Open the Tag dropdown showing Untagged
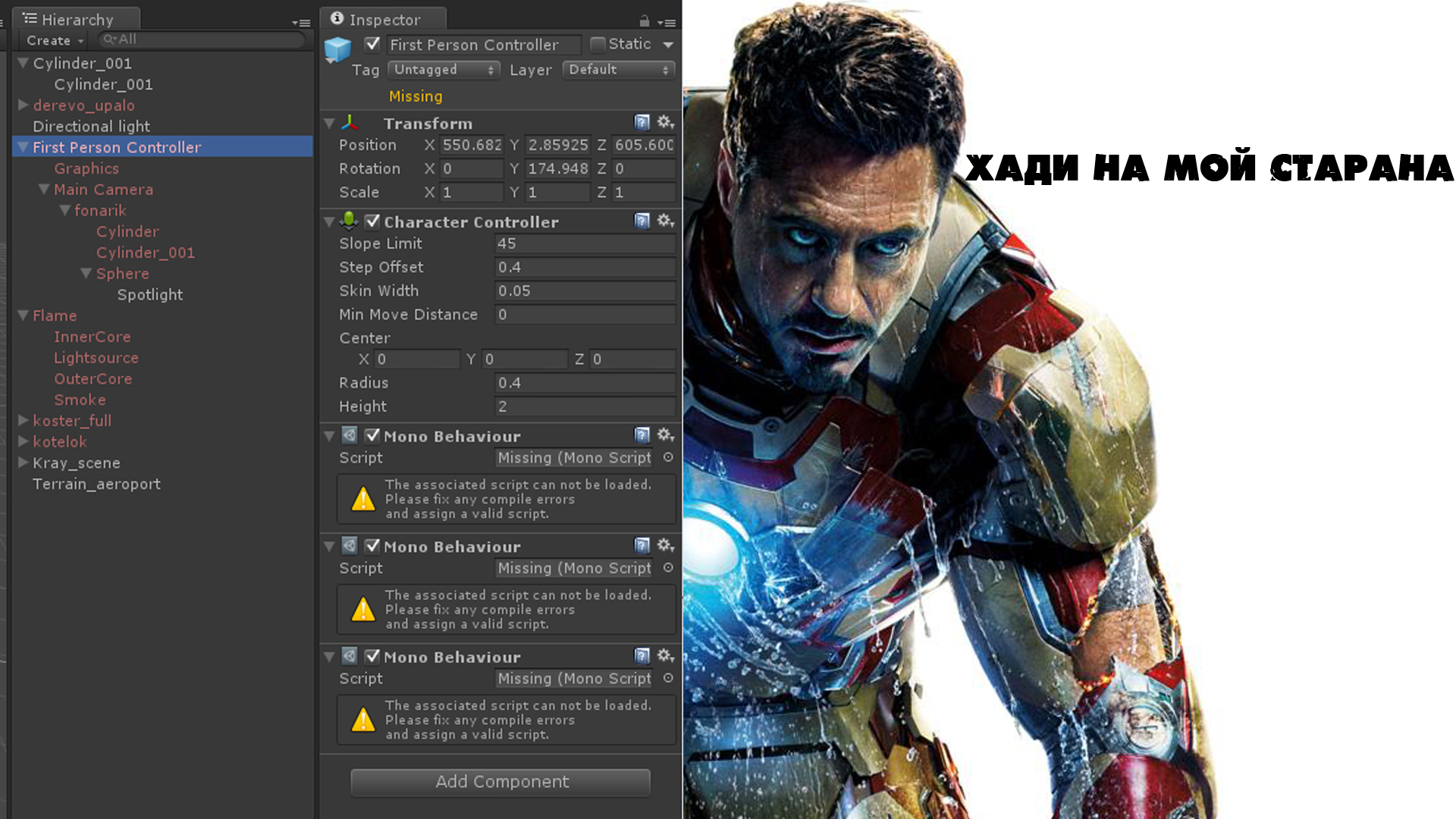Image resolution: width=1456 pixels, height=819 pixels. [x=444, y=70]
